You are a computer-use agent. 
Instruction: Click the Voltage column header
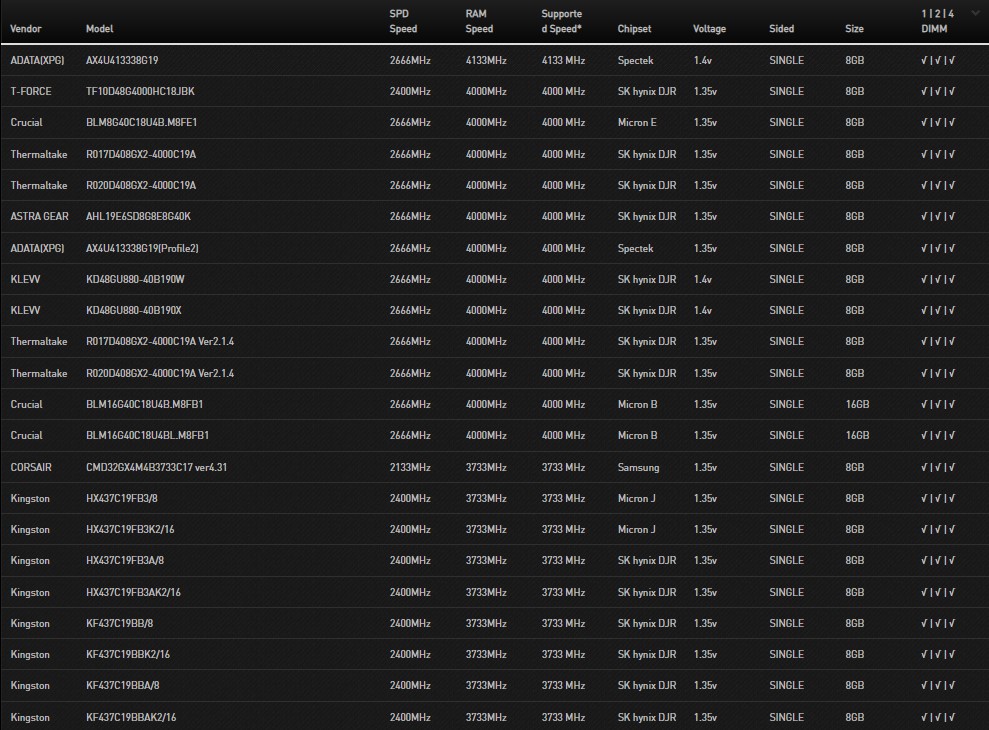(710, 29)
